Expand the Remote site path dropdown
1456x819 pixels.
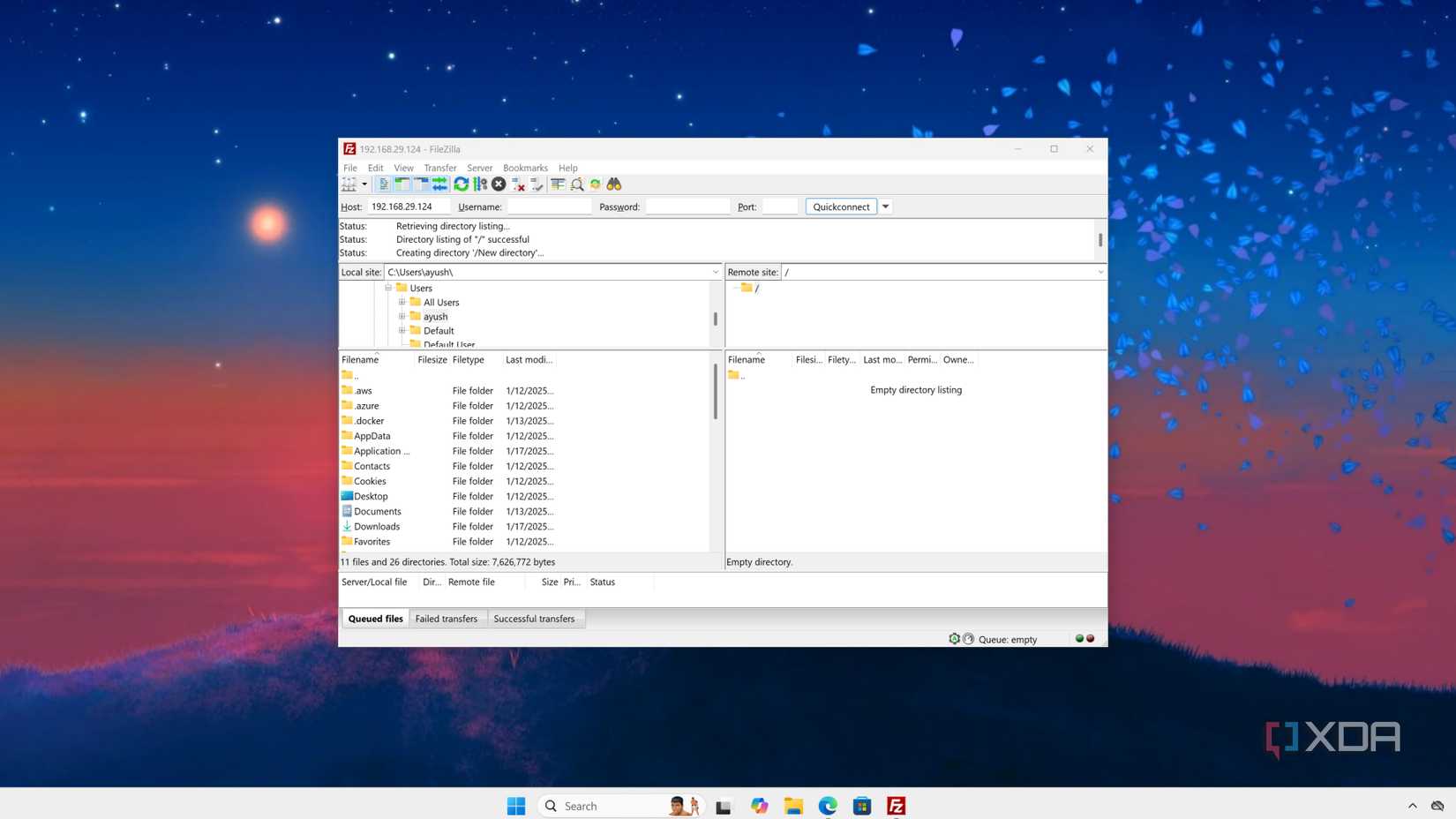pos(1100,272)
